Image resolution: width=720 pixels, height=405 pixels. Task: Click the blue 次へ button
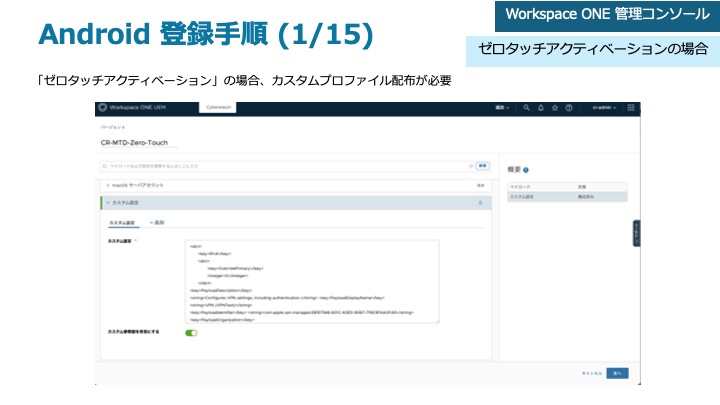click(617, 373)
